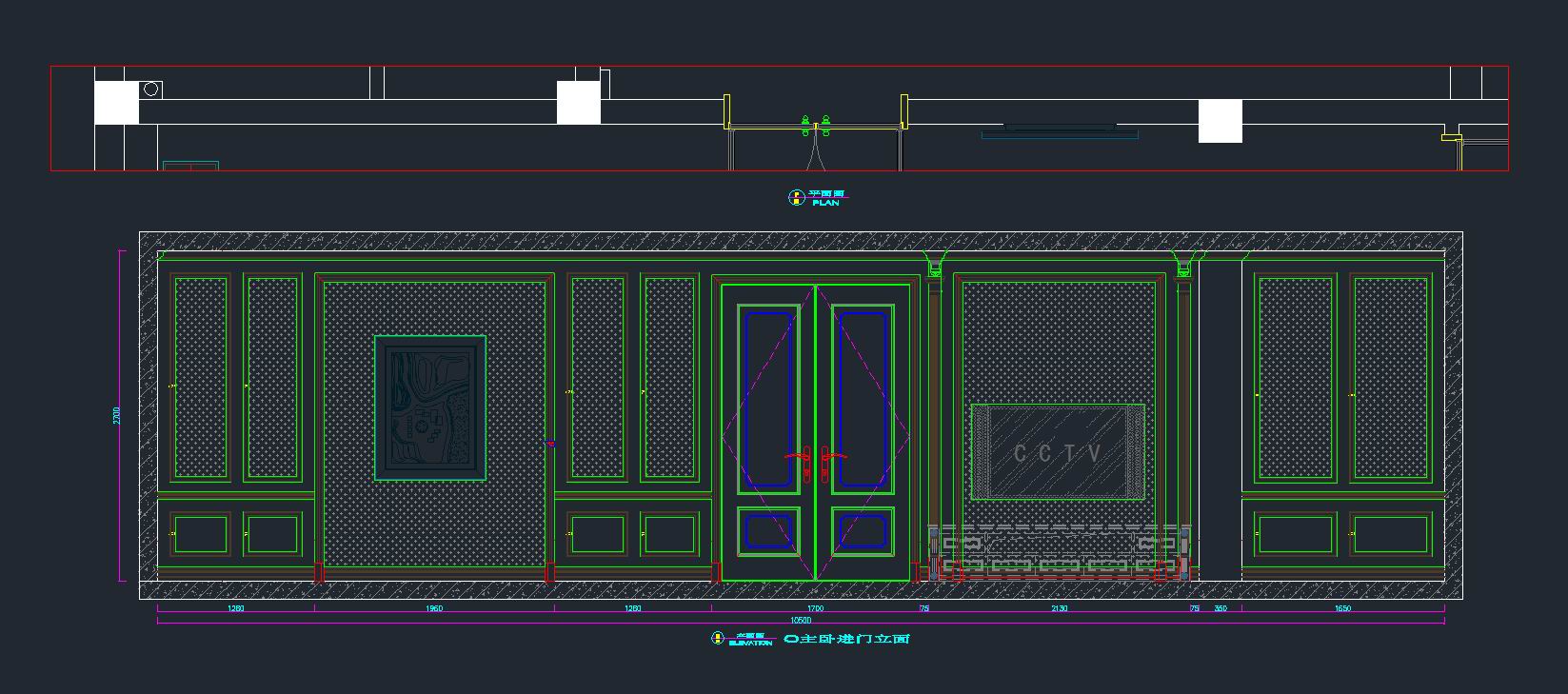The width and height of the screenshot is (1568, 694).
Task: Click the 1650 dimension label
Action: tap(1342, 608)
